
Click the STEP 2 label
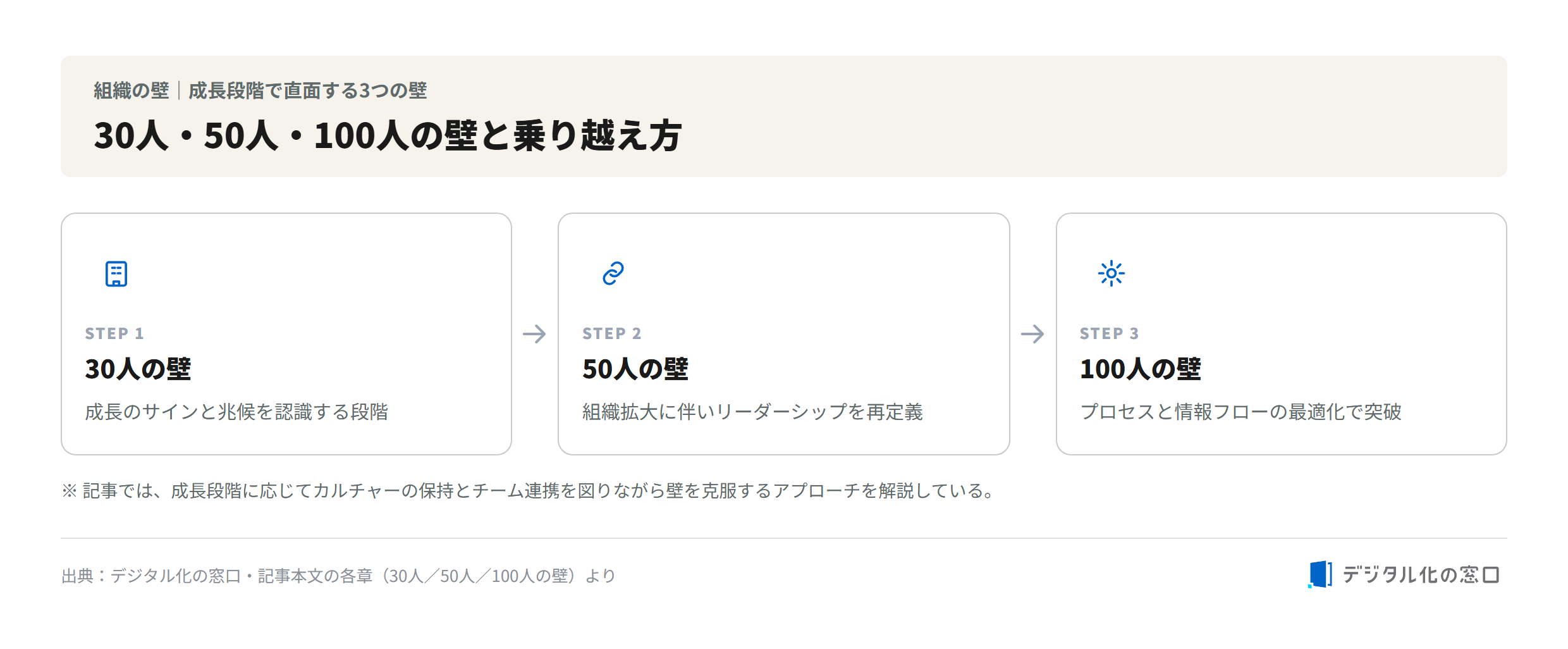click(612, 333)
